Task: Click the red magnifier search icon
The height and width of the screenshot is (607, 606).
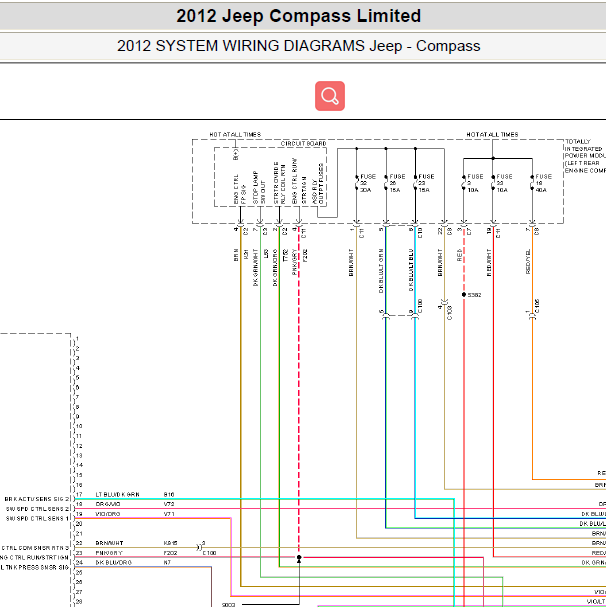Action: click(330, 96)
